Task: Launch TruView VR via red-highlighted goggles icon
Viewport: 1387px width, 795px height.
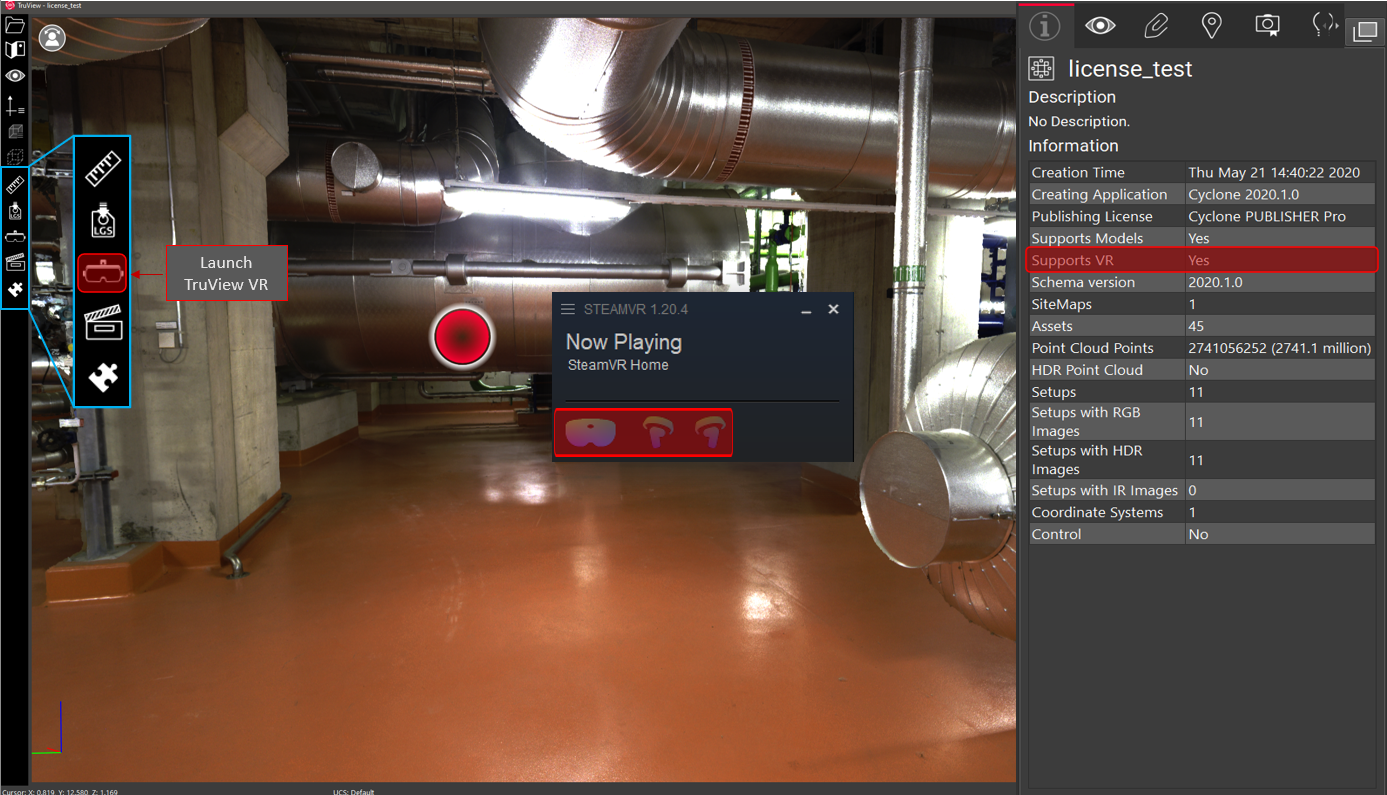Action: tap(102, 272)
